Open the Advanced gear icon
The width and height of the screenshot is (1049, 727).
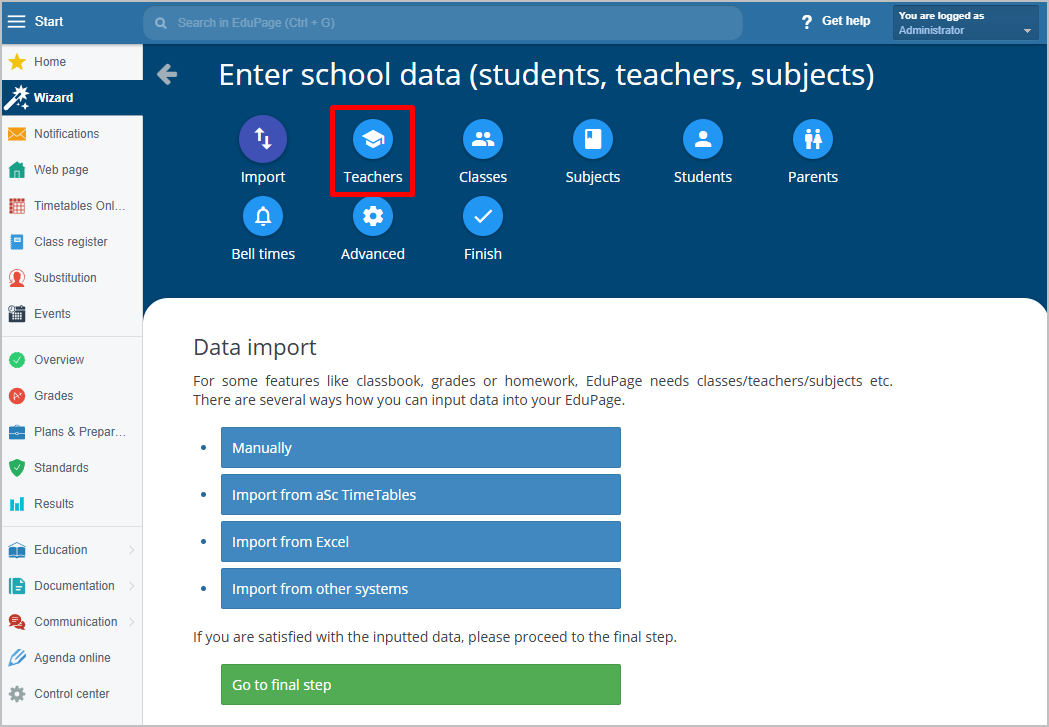[x=373, y=216]
